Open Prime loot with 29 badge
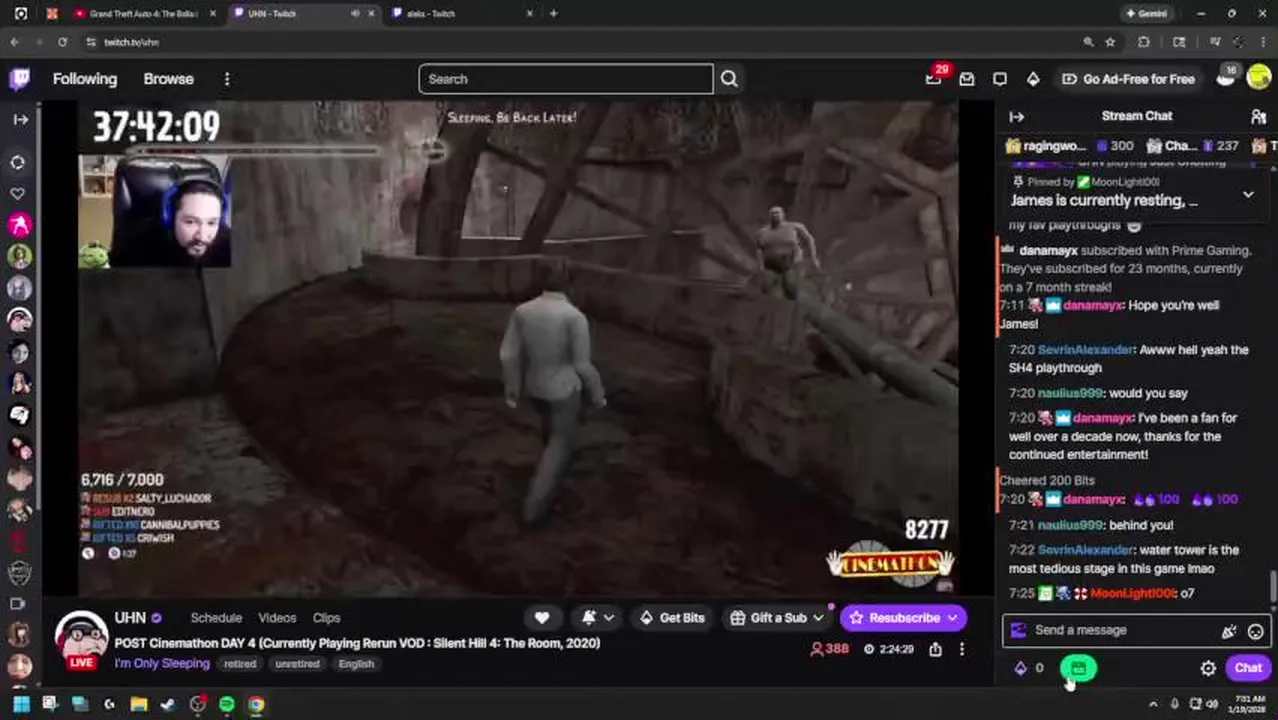 (934, 78)
